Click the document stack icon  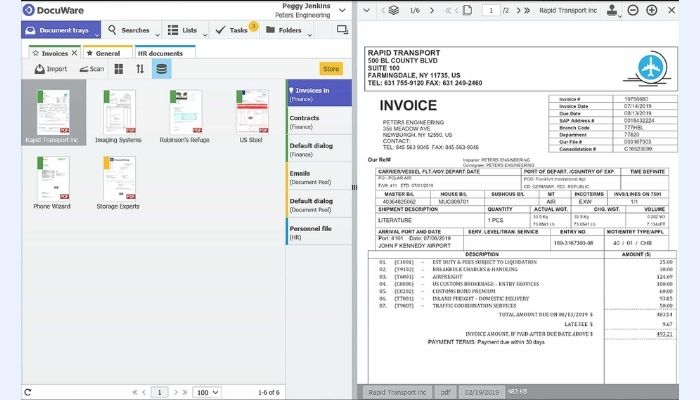393,10
